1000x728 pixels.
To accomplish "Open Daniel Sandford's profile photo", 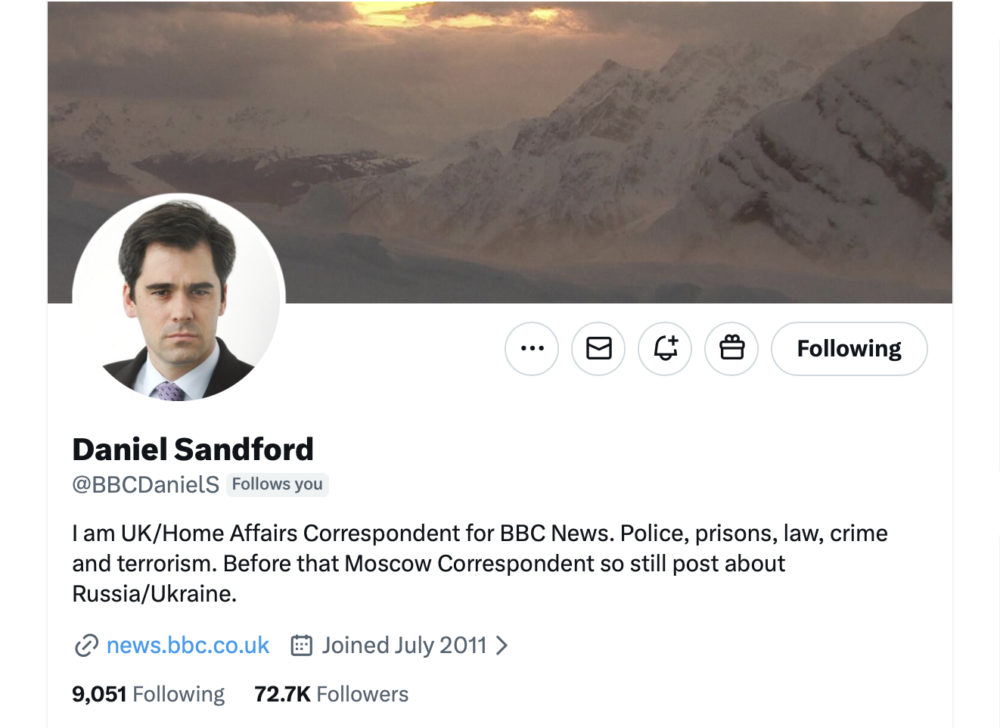I will pyautogui.click(x=179, y=299).
